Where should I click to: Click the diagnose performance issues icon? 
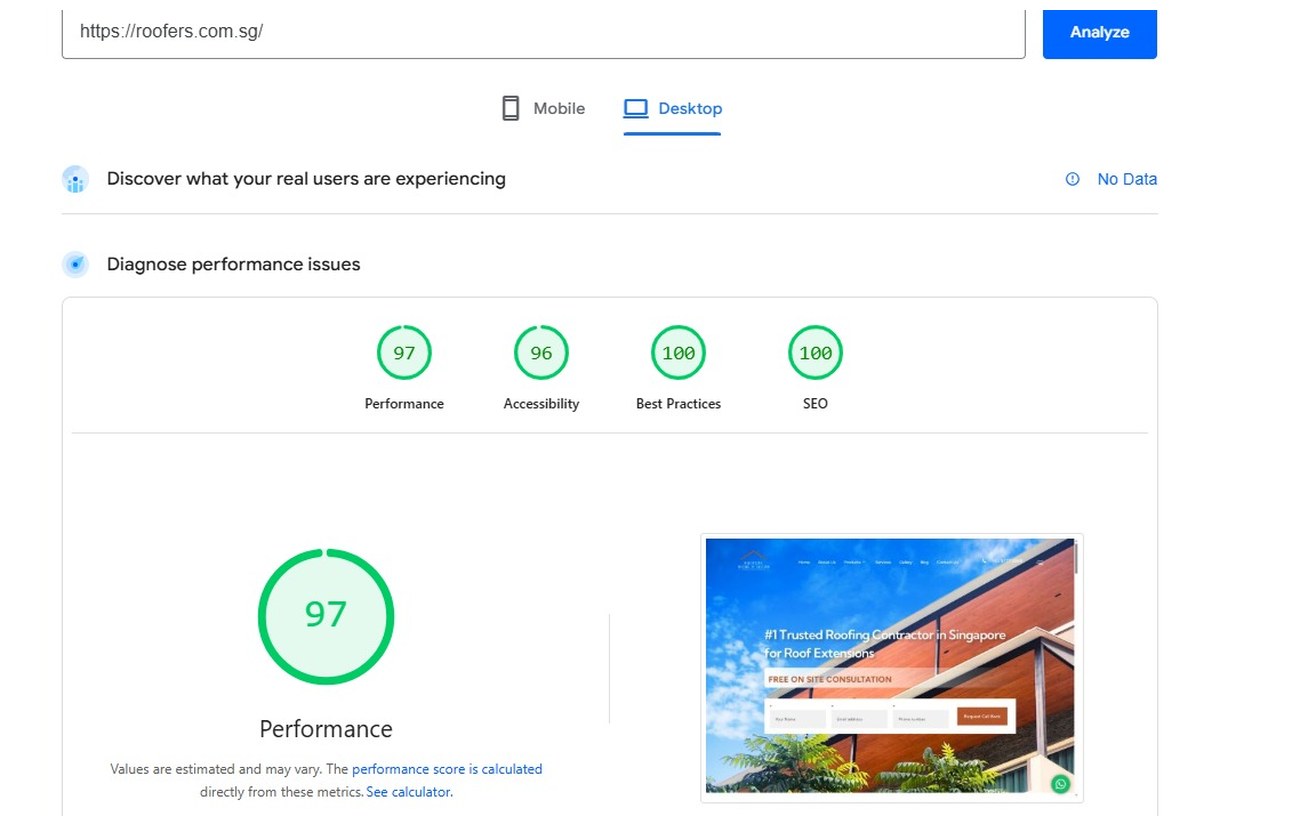pos(75,264)
